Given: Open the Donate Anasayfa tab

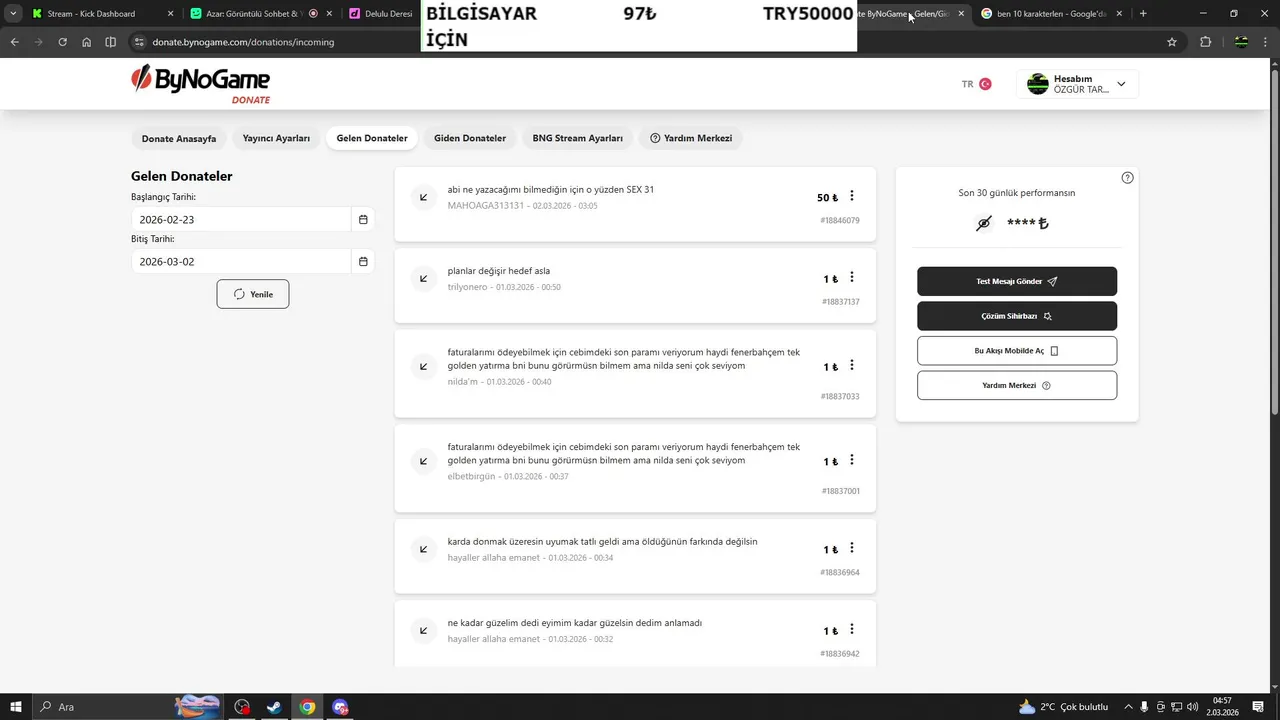Looking at the screenshot, I should coord(179,138).
